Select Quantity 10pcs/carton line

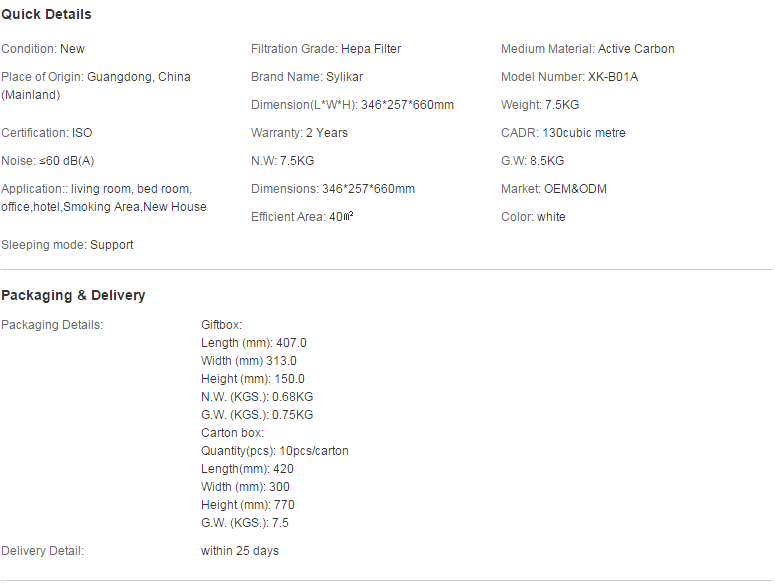click(275, 451)
